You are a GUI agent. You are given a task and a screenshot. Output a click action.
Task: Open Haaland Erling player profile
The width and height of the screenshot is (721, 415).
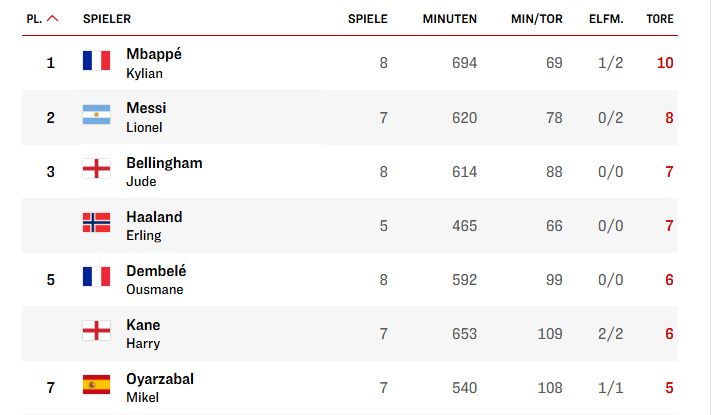tap(154, 225)
